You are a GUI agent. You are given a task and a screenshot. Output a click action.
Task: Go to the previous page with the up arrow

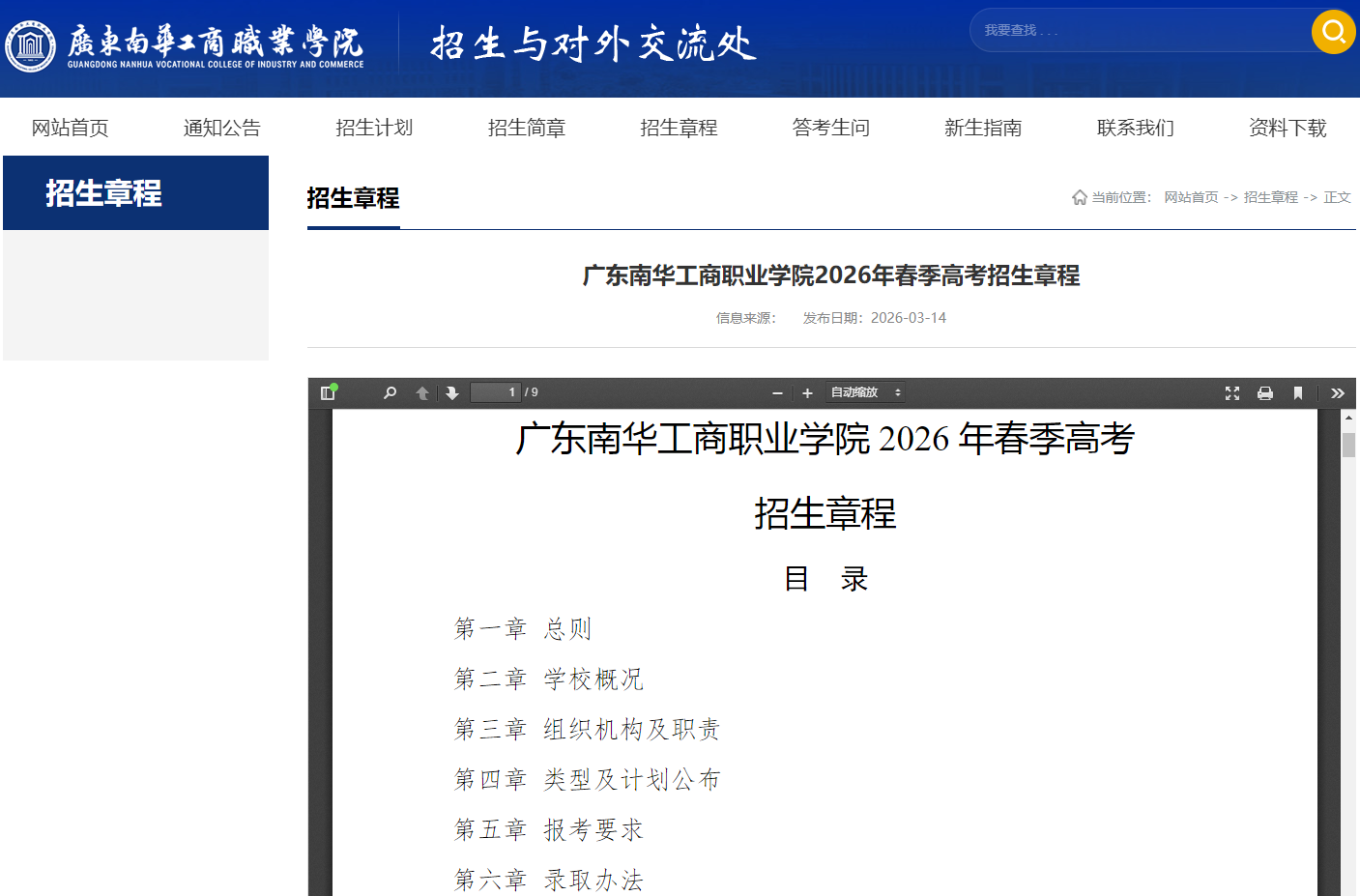click(422, 393)
